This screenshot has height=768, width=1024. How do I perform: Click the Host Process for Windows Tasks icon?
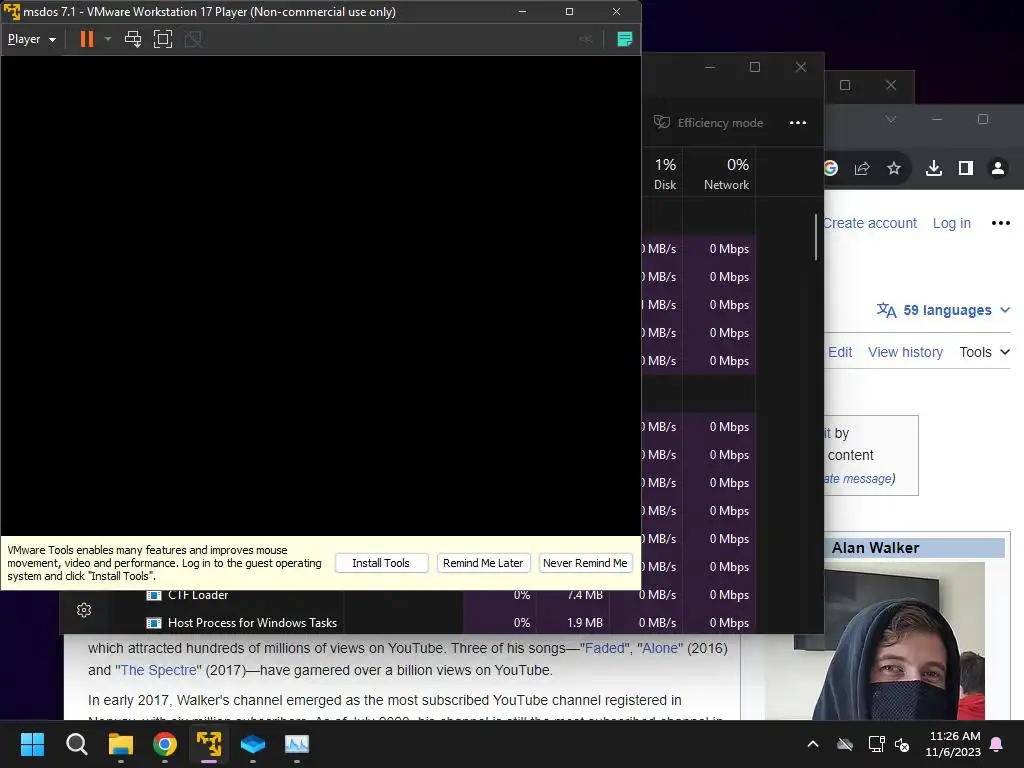(x=154, y=623)
